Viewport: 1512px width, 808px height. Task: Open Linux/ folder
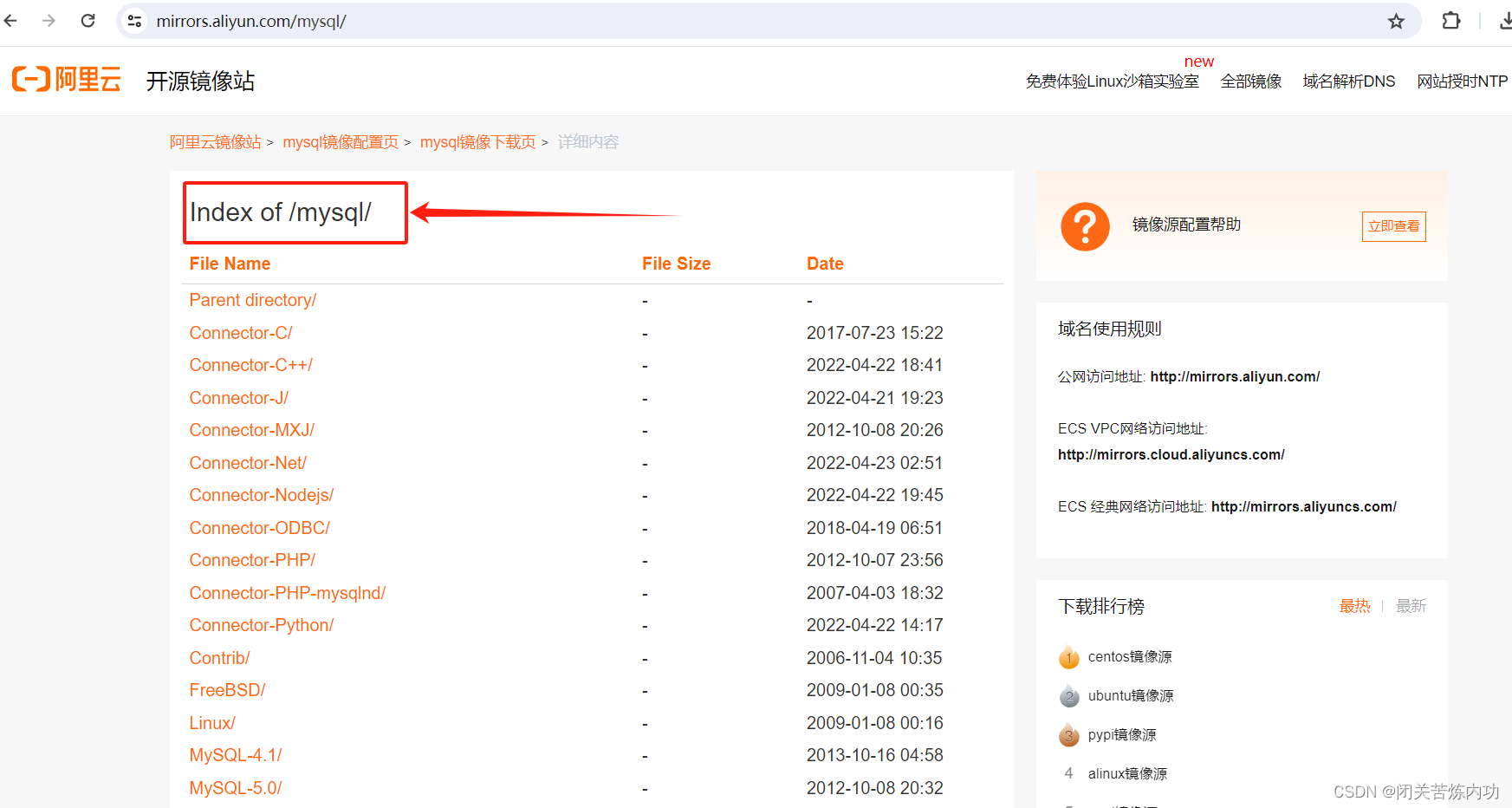pyautogui.click(x=212, y=723)
